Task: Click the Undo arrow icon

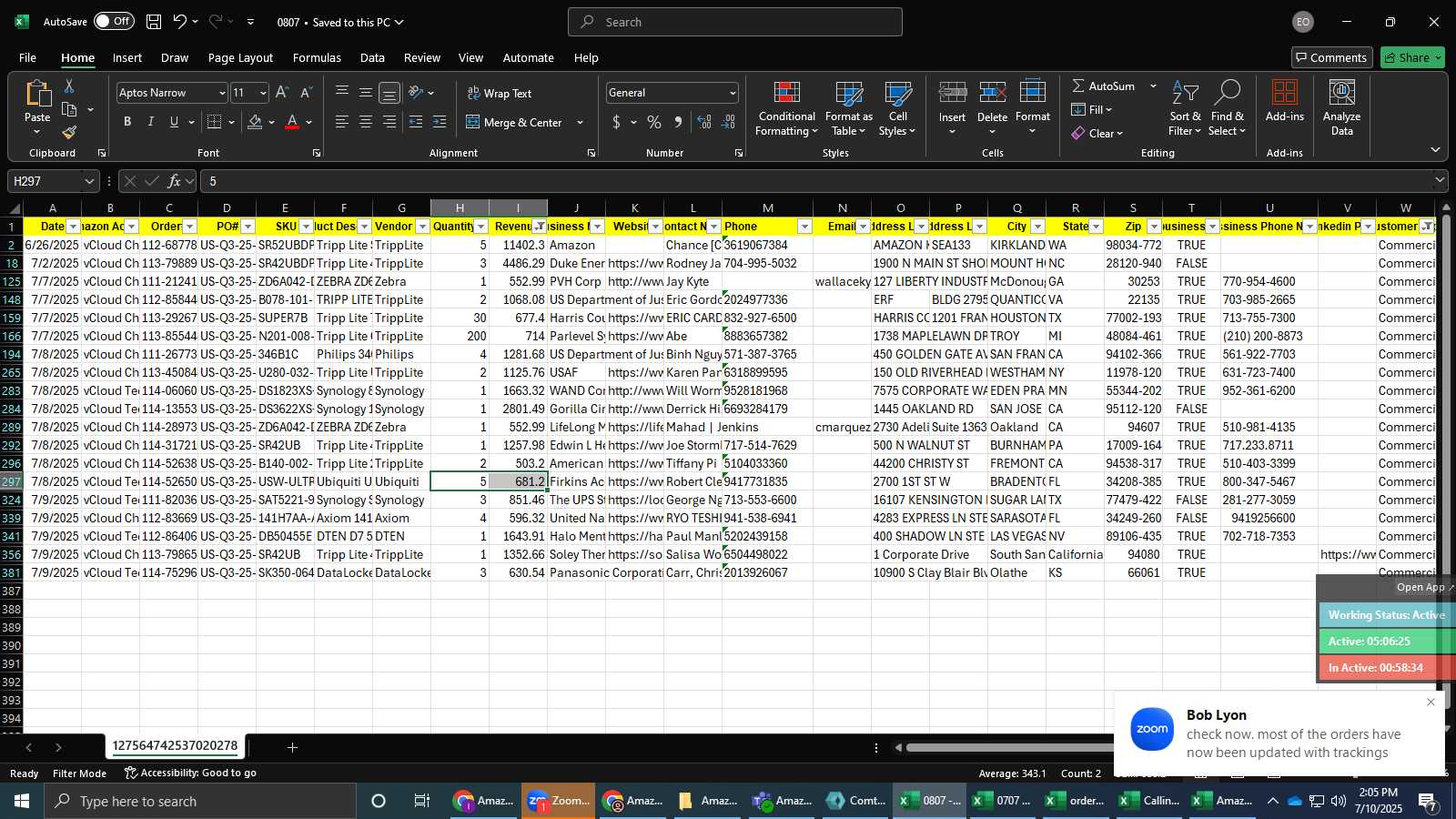Action: tap(179, 22)
